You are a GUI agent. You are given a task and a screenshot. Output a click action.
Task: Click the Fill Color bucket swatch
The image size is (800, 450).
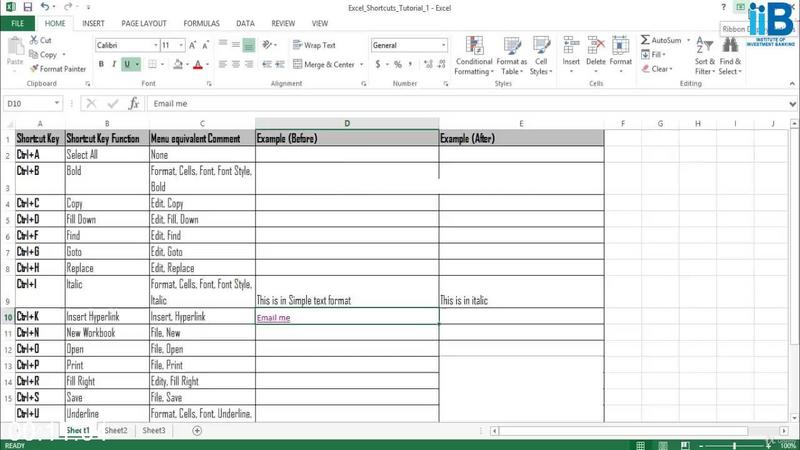[178, 64]
